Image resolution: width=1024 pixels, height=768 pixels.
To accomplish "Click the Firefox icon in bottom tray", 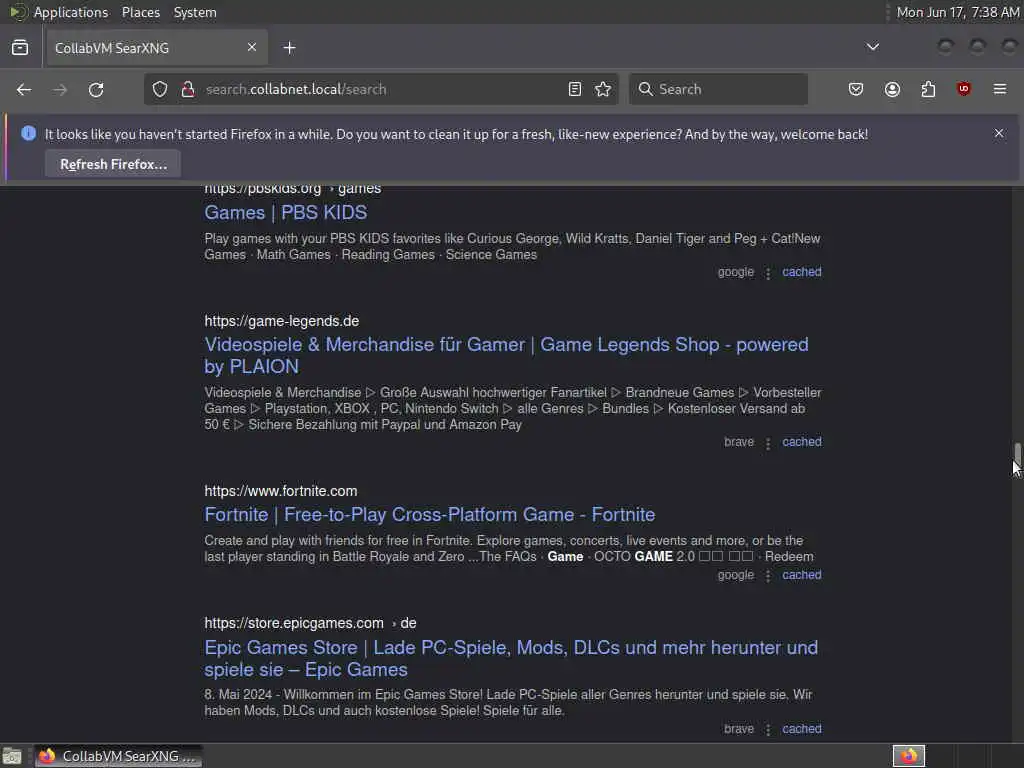I will pyautogui.click(x=909, y=756).
